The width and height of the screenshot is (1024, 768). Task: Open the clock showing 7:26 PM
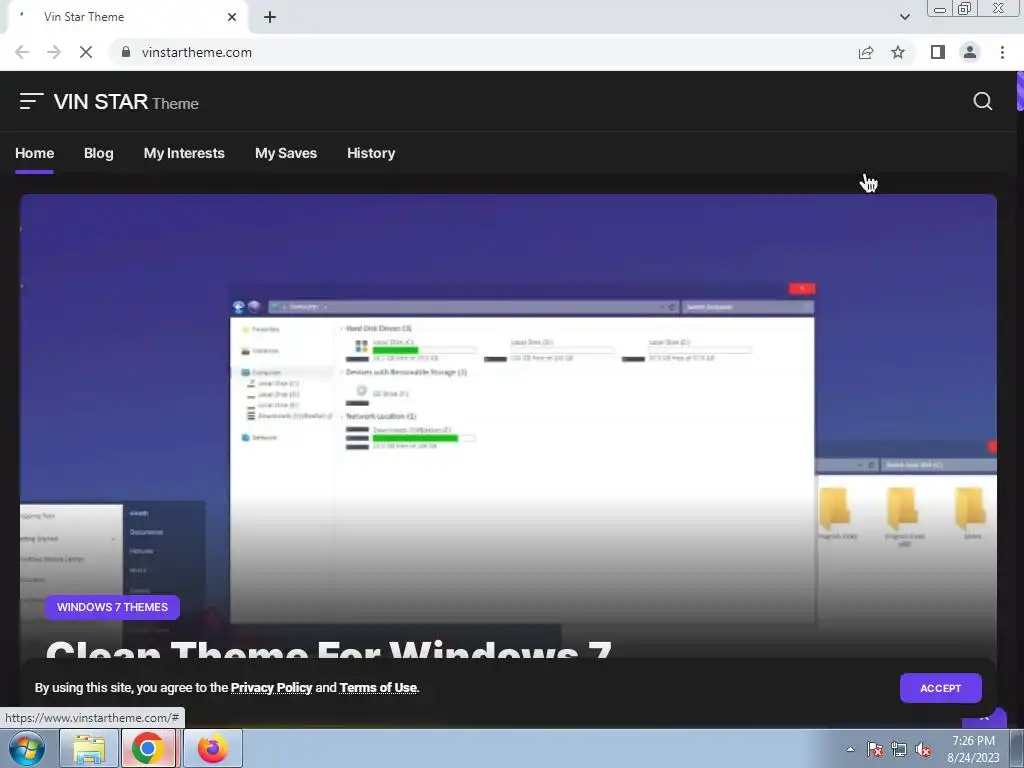973,748
